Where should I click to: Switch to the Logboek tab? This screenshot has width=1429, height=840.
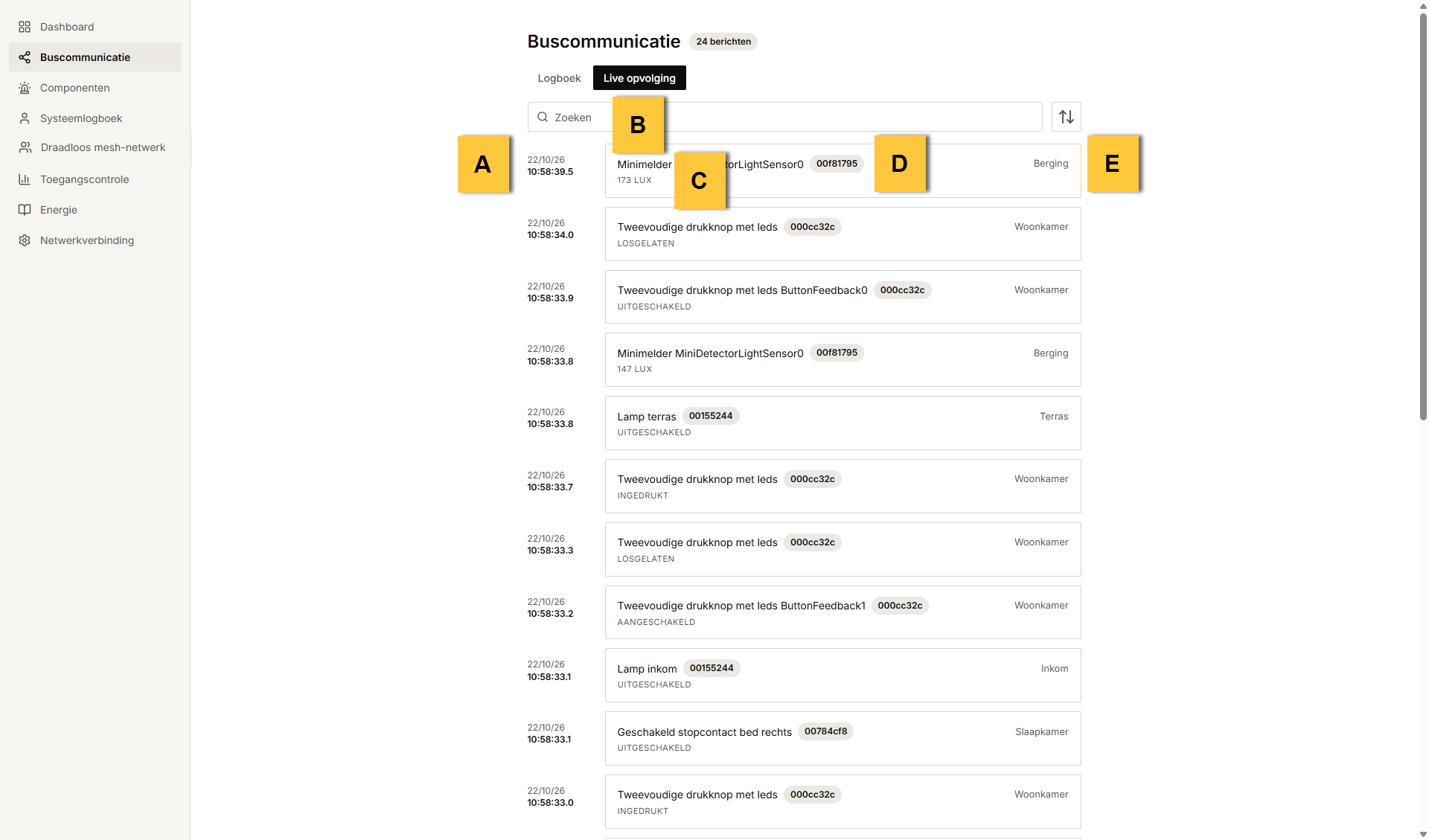[x=559, y=78]
